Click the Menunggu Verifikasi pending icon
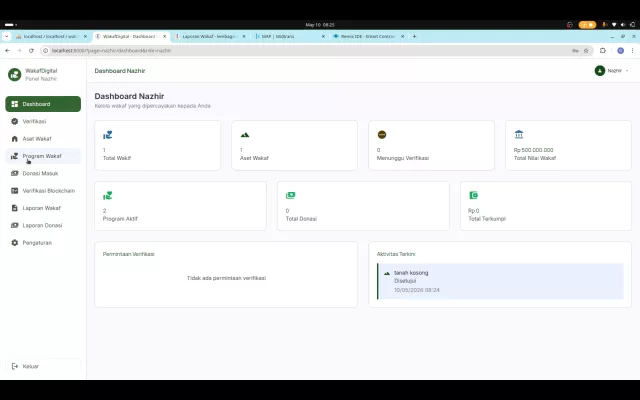640x400 pixels. point(382,134)
